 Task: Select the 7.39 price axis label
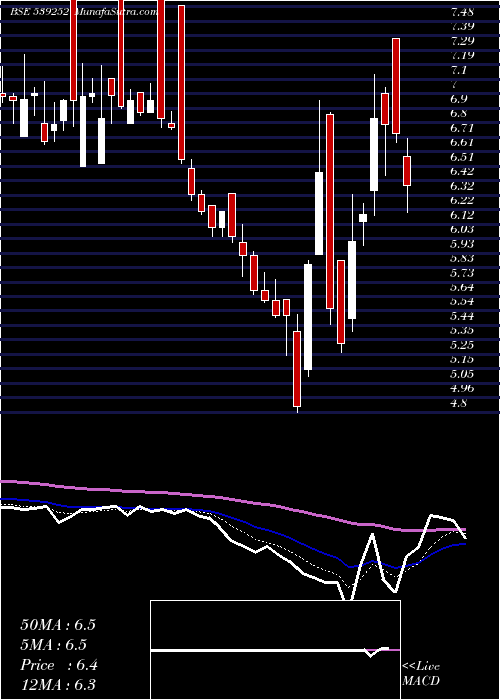click(462, 26)
